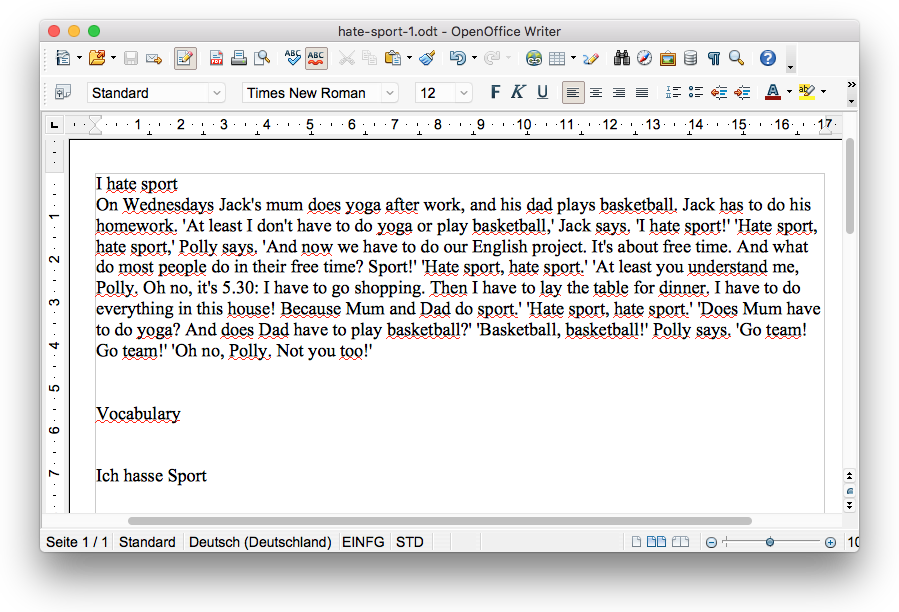Toggle Underline (U) formatting
The image size is (899, 612).
pyautogui.click(x=542, y=92)
